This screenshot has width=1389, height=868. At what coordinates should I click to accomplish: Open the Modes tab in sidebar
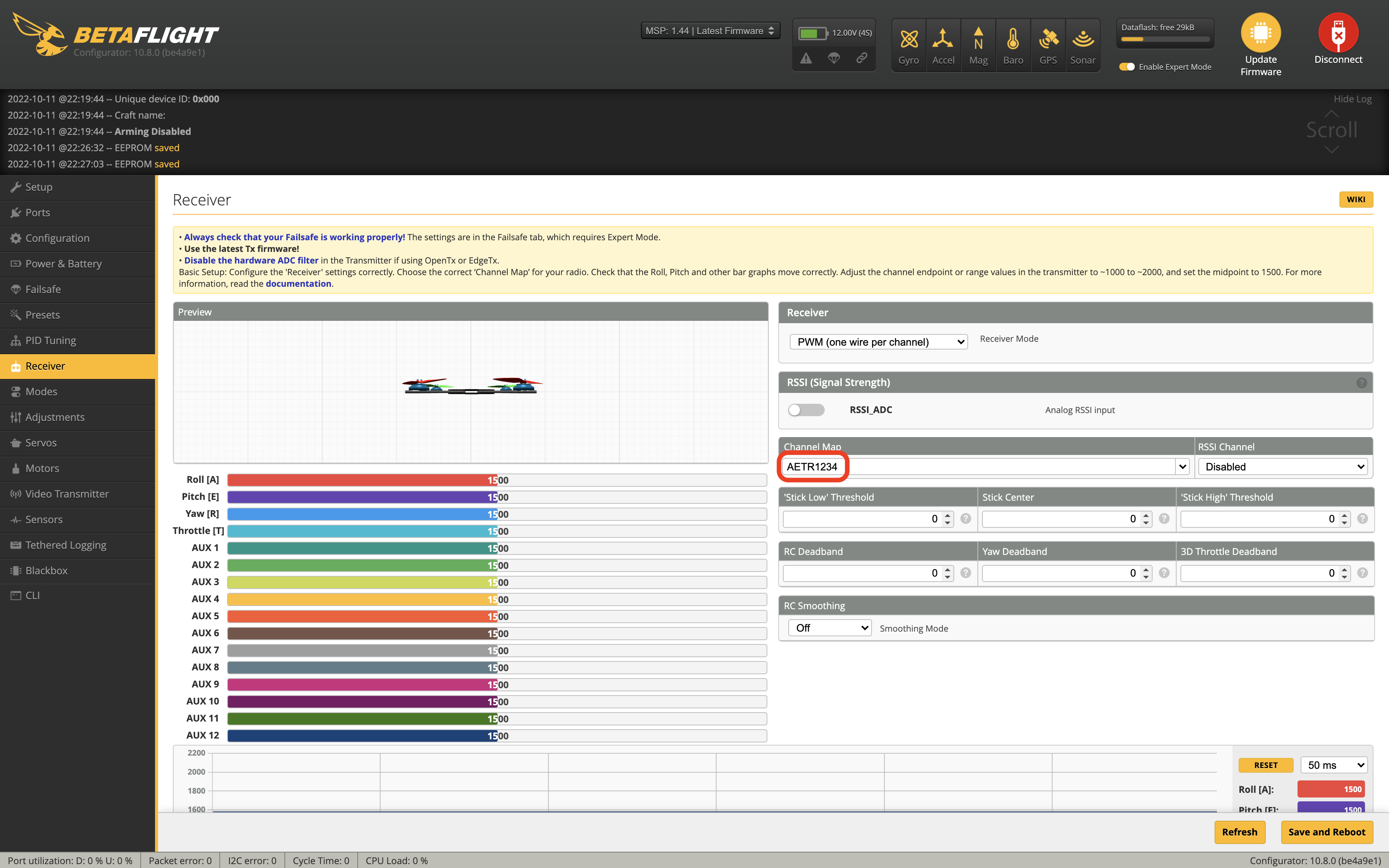click(41, 391)
